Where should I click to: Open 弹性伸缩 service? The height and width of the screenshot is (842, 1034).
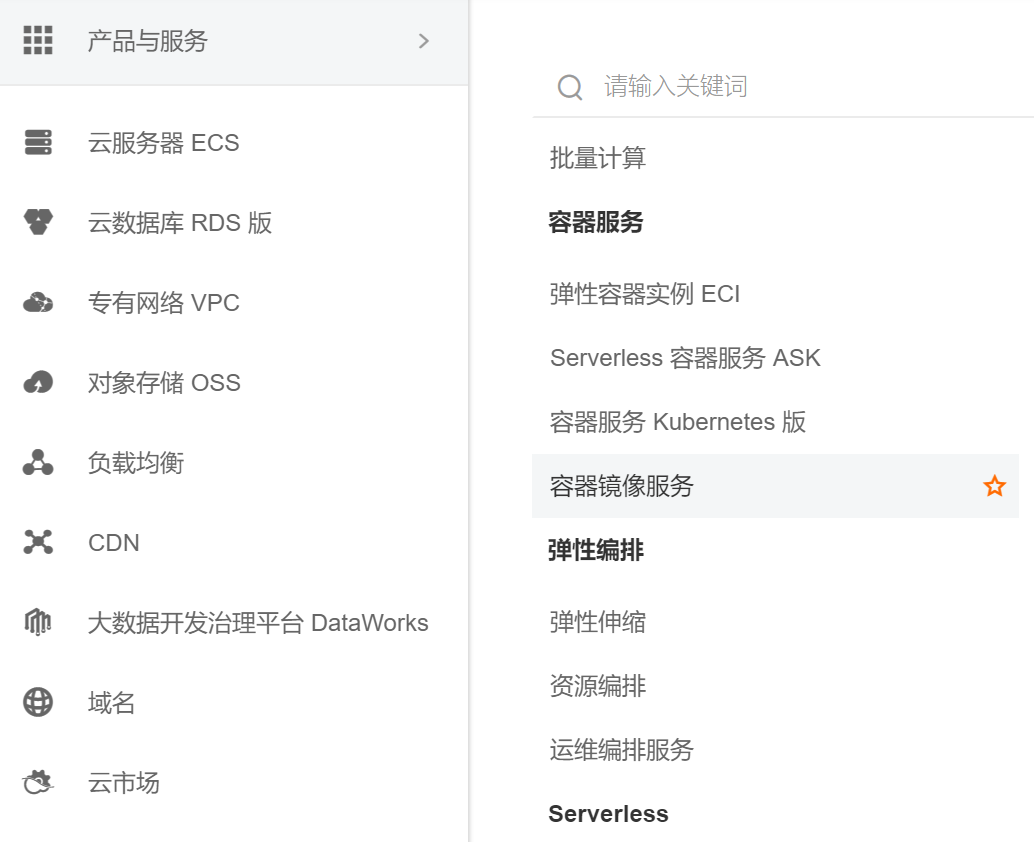pyautogui.click(x=598, y=622)
